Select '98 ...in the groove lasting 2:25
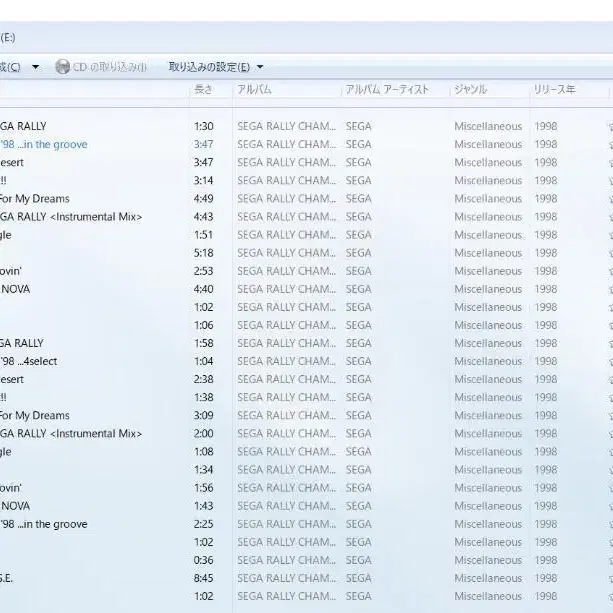This screenshot has height=613, width=613. click(43, 524)
